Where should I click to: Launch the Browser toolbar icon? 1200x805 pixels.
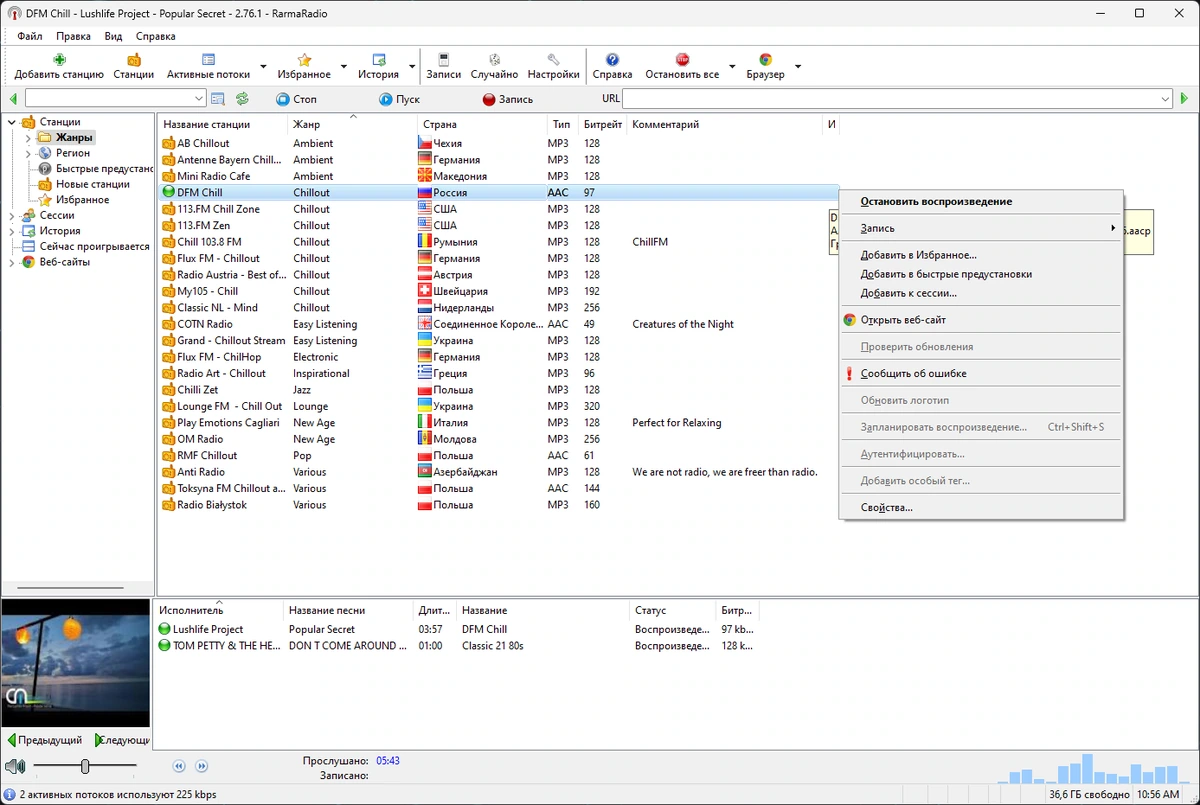[x=765, y=60]
